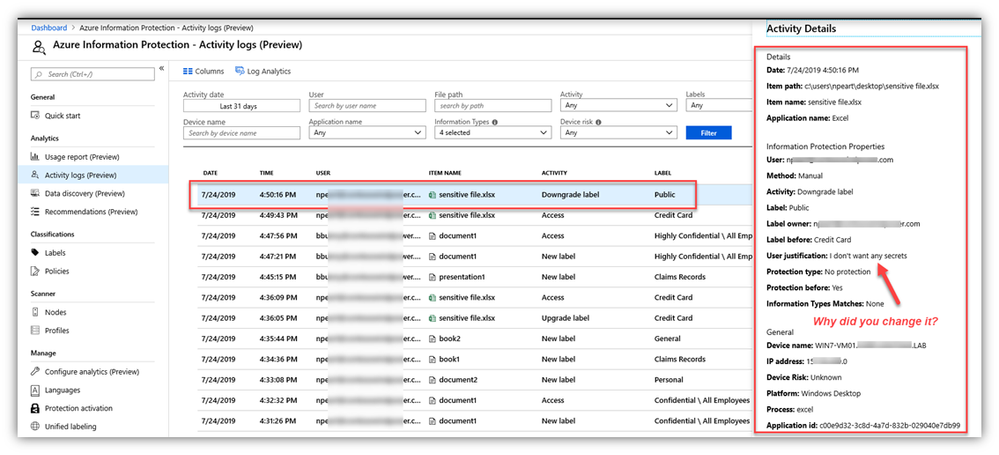
Task: Click the Log Analytics icon
Action: 240,71
